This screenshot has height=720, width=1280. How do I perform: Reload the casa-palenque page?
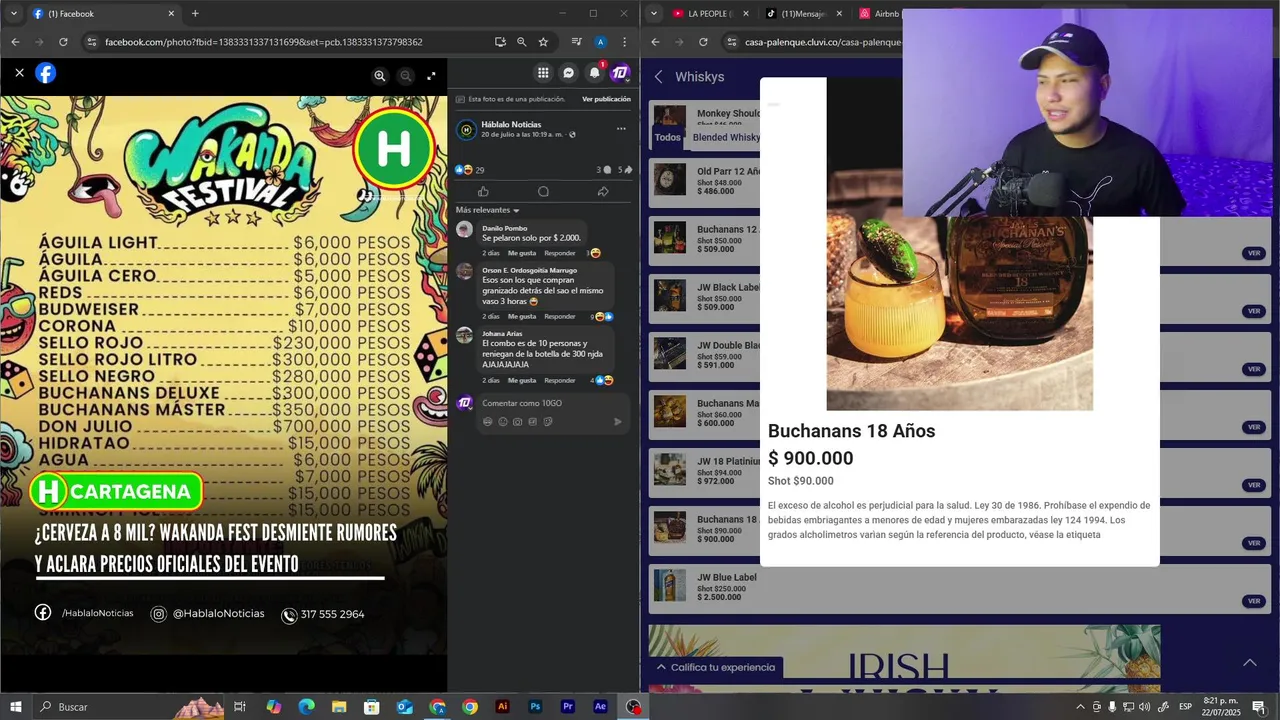pyautogui.click(x=703, y=42)
